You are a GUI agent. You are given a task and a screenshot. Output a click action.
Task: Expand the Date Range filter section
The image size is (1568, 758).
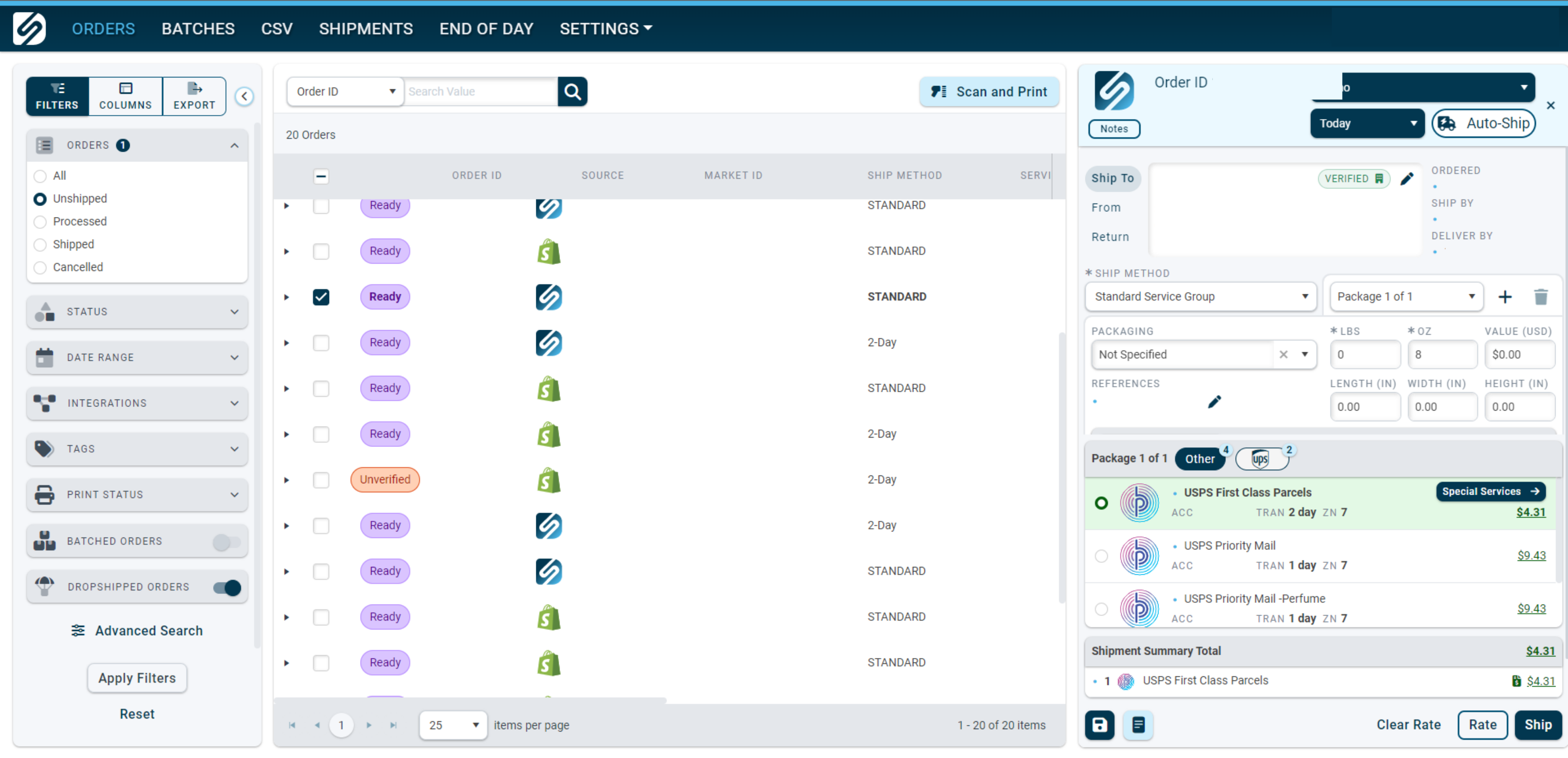click(137, 357)
